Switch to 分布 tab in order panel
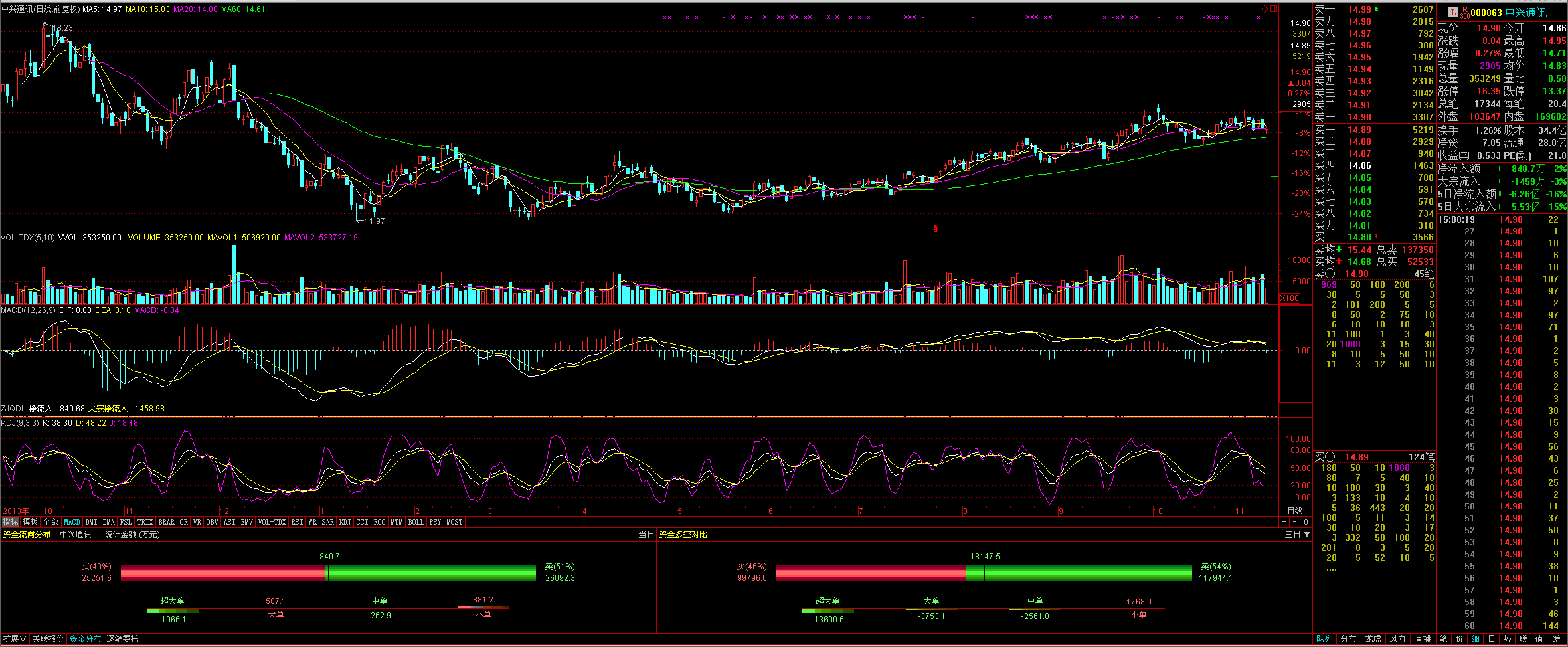This screenshot has width=1568, height=647. click(1348, 639)
